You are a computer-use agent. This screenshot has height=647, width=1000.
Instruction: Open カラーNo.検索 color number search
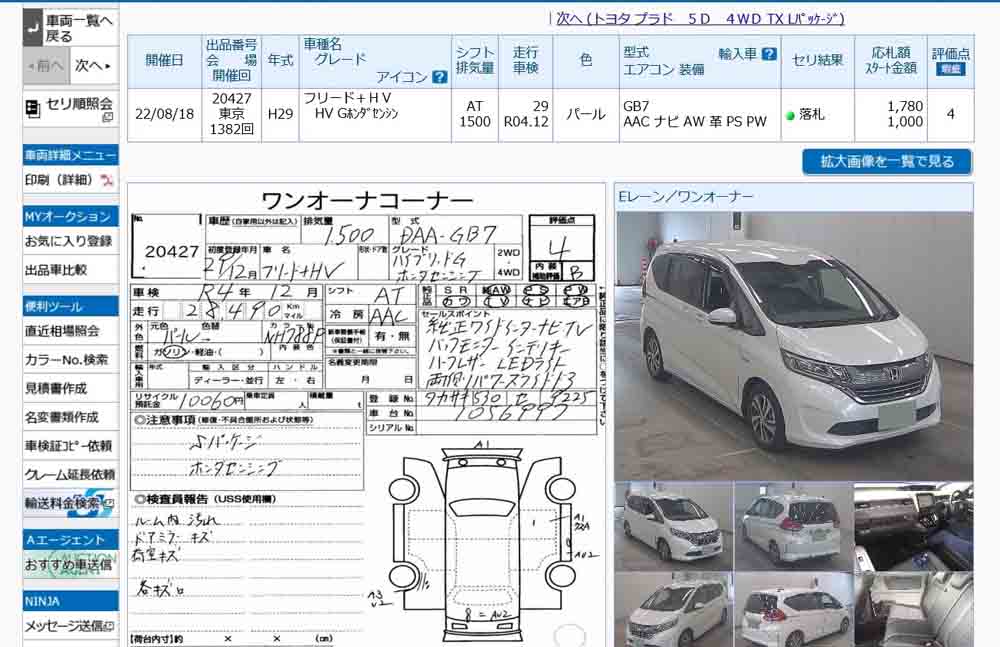point(66,359)
